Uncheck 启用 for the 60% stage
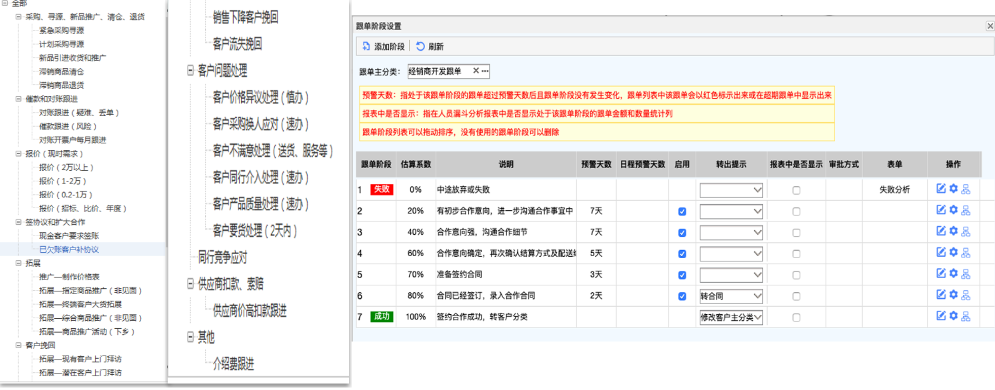This screenshot has width=995, height=390. pos(682,254)
